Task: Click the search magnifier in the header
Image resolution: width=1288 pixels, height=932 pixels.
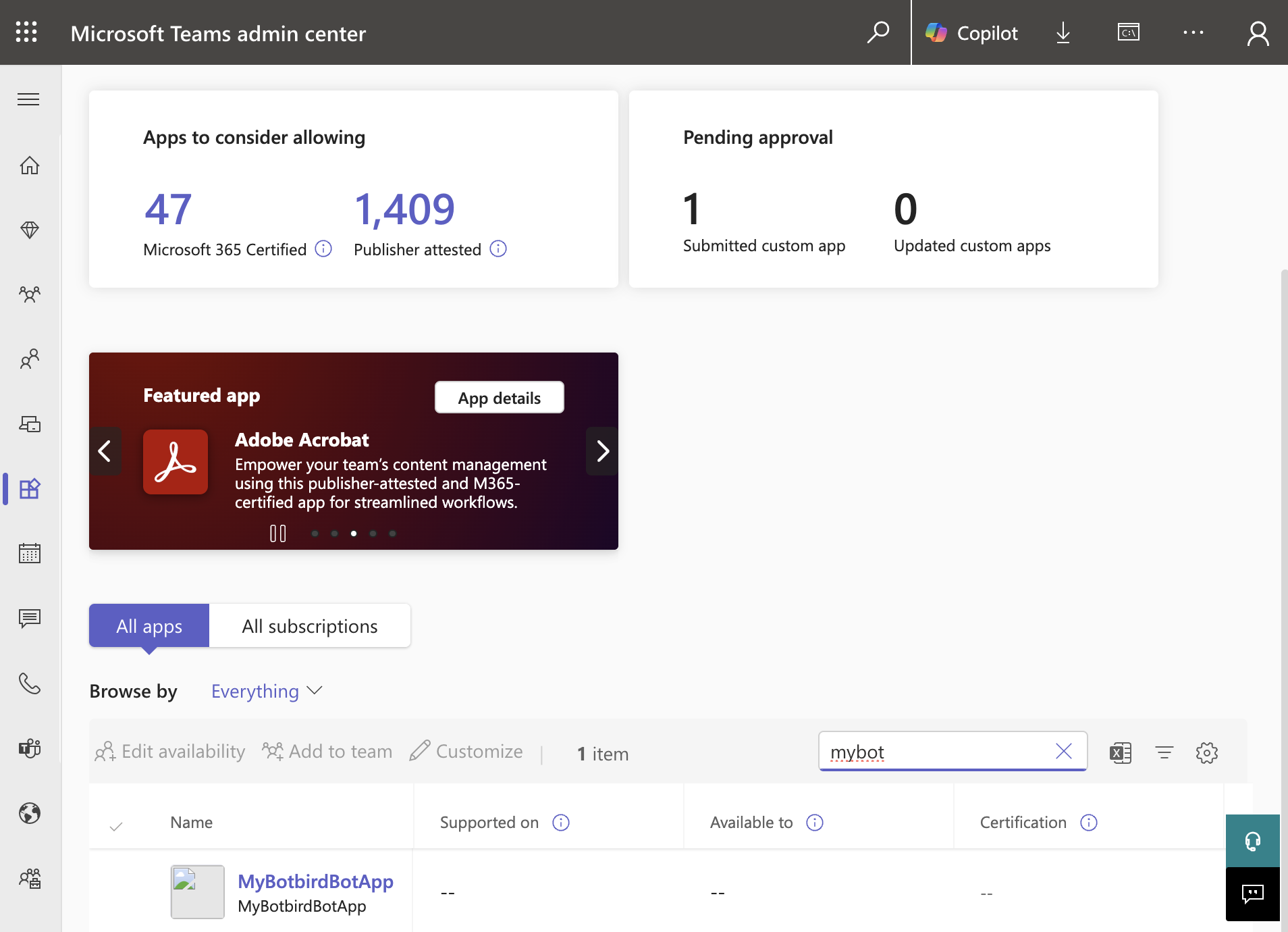Action: tap(878, 32)
